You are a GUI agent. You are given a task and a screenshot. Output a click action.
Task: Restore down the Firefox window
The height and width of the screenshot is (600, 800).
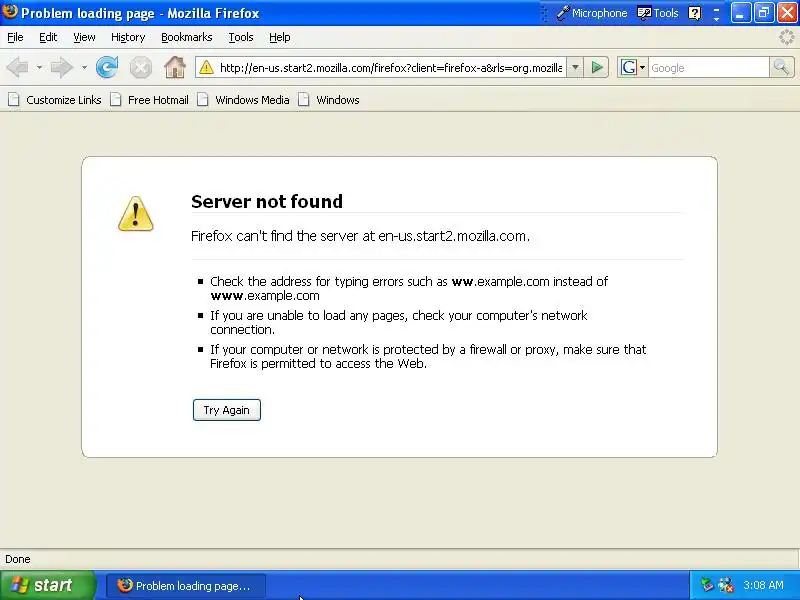pyautogui.click(x=764, y=13)
